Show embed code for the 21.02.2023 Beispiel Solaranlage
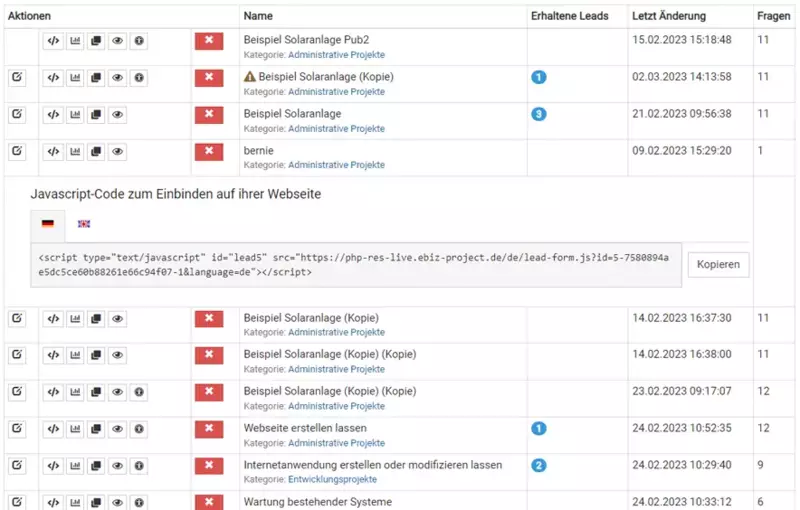Screen dimensions: 800x510 click(54, 114)
